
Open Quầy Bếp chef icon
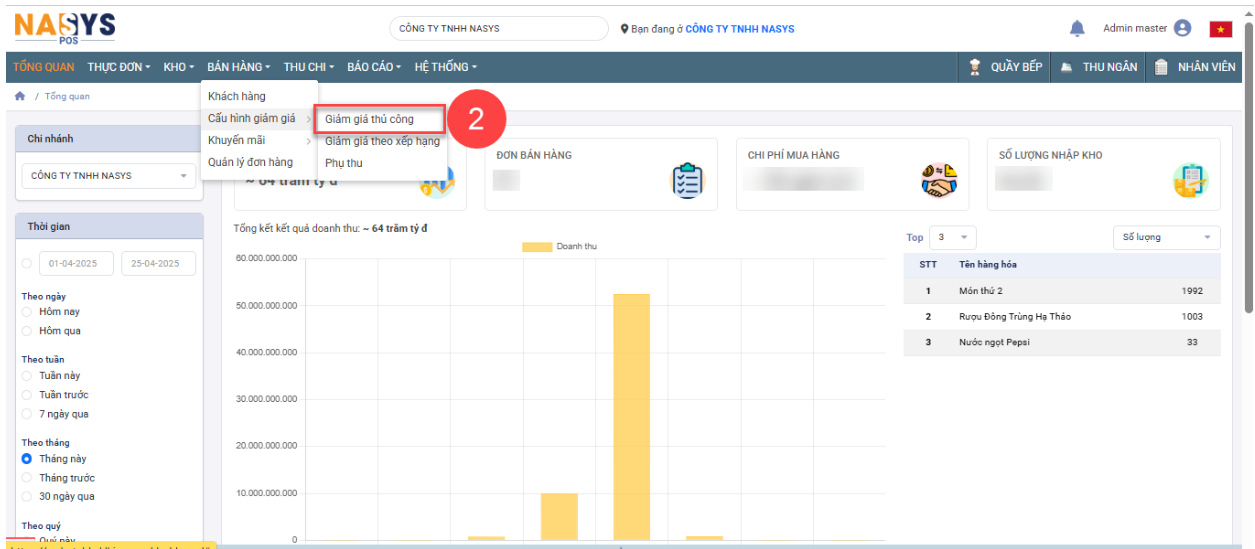point(974,67)
